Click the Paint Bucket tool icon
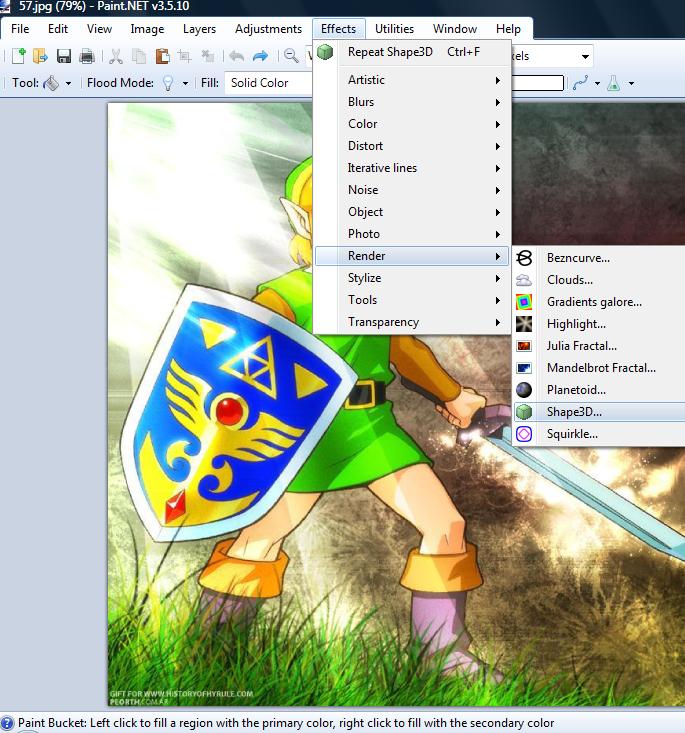This screenshot has height=733, width=685. (50, 83)
